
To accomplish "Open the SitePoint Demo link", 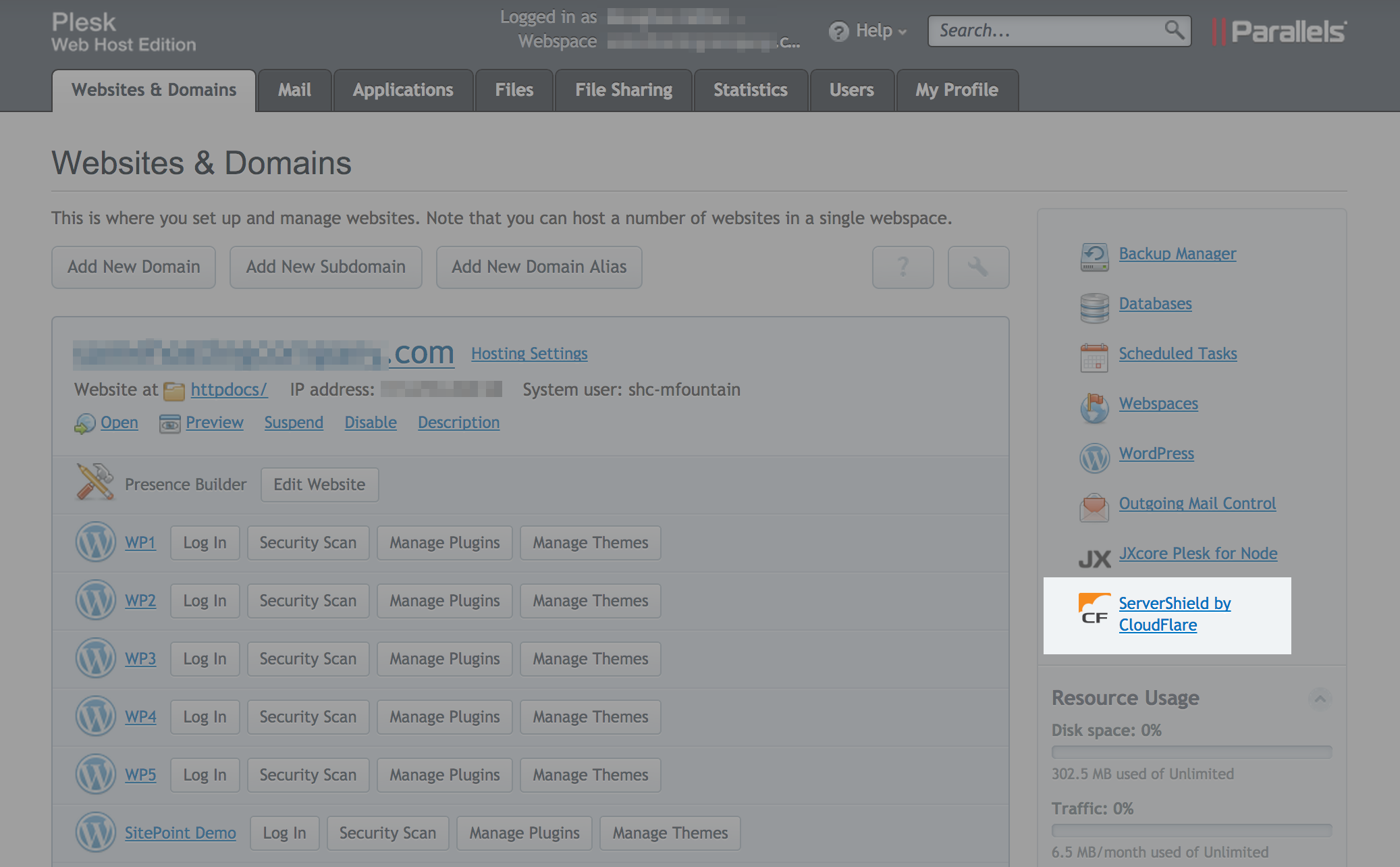I will [180, 833].
